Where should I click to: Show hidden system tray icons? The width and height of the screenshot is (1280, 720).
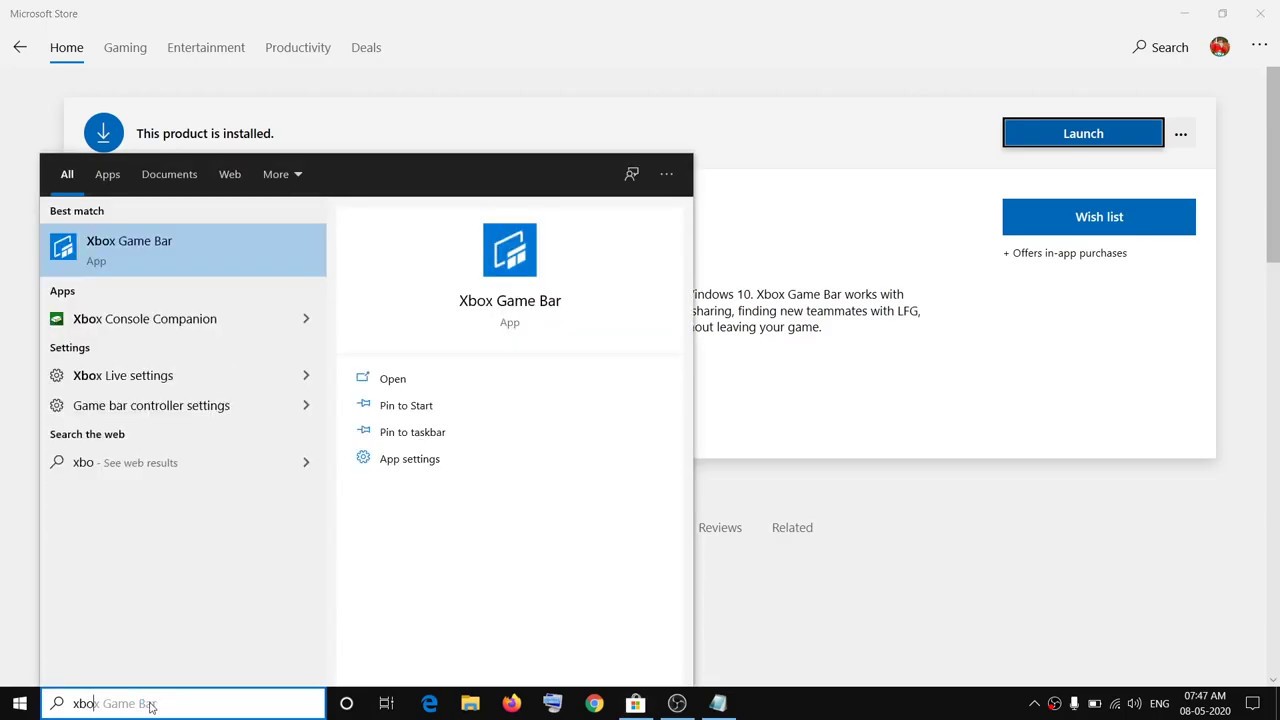coord(1034,704)
